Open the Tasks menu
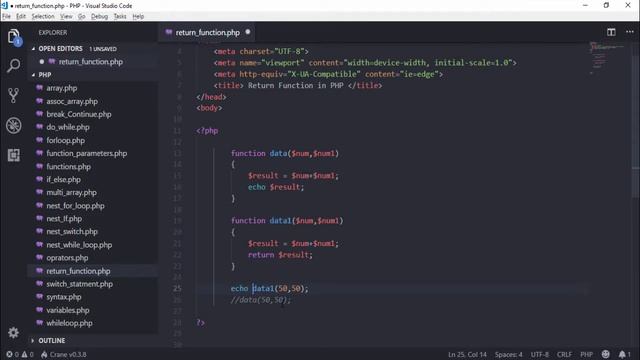The width and height of the screenshot is (640, 360). [120, 16]
